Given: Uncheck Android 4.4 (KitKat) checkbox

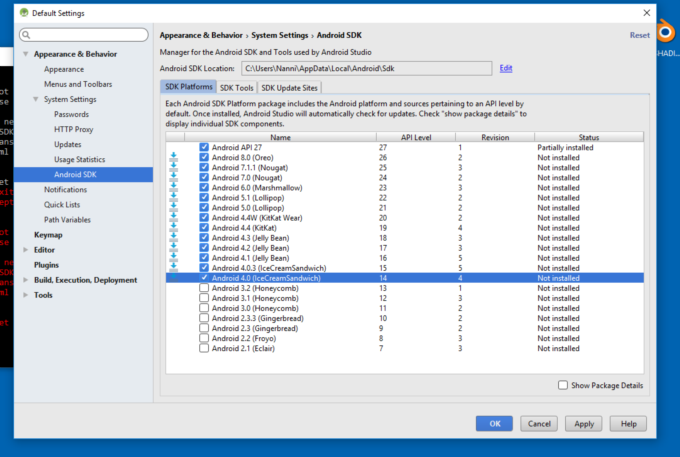Looking at the screenshot, I should (204, 227).
